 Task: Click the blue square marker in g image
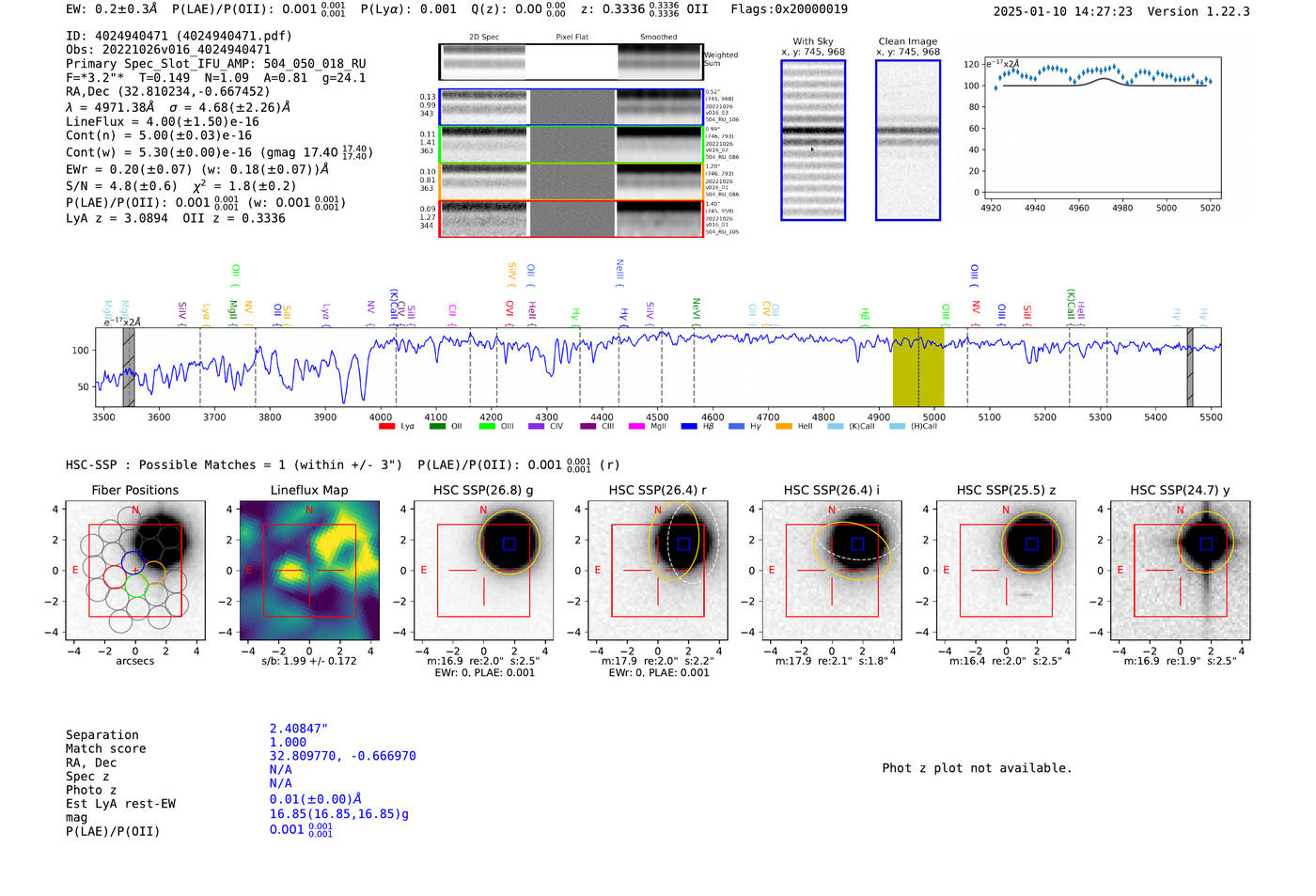509,543
